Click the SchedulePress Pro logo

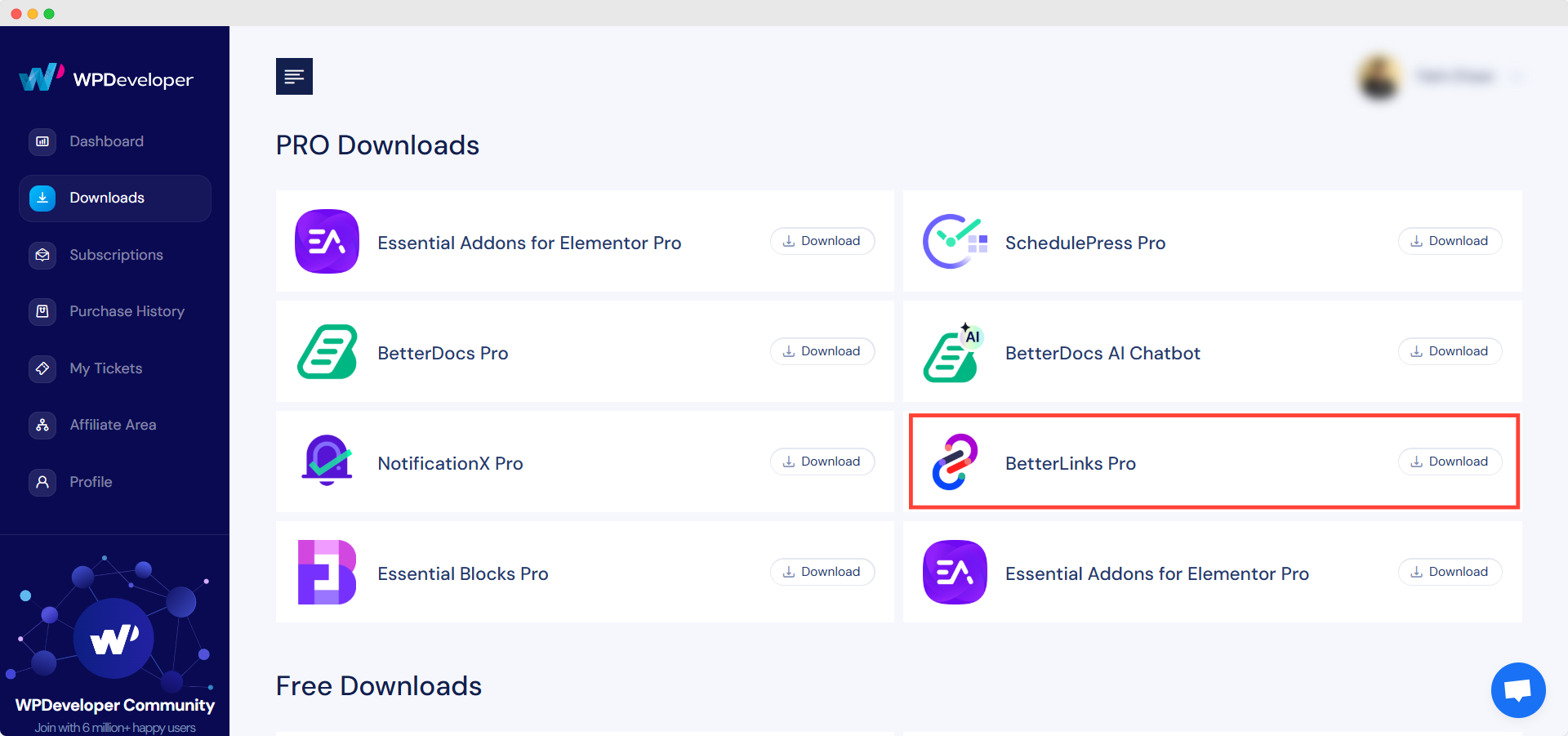[954, 241]
